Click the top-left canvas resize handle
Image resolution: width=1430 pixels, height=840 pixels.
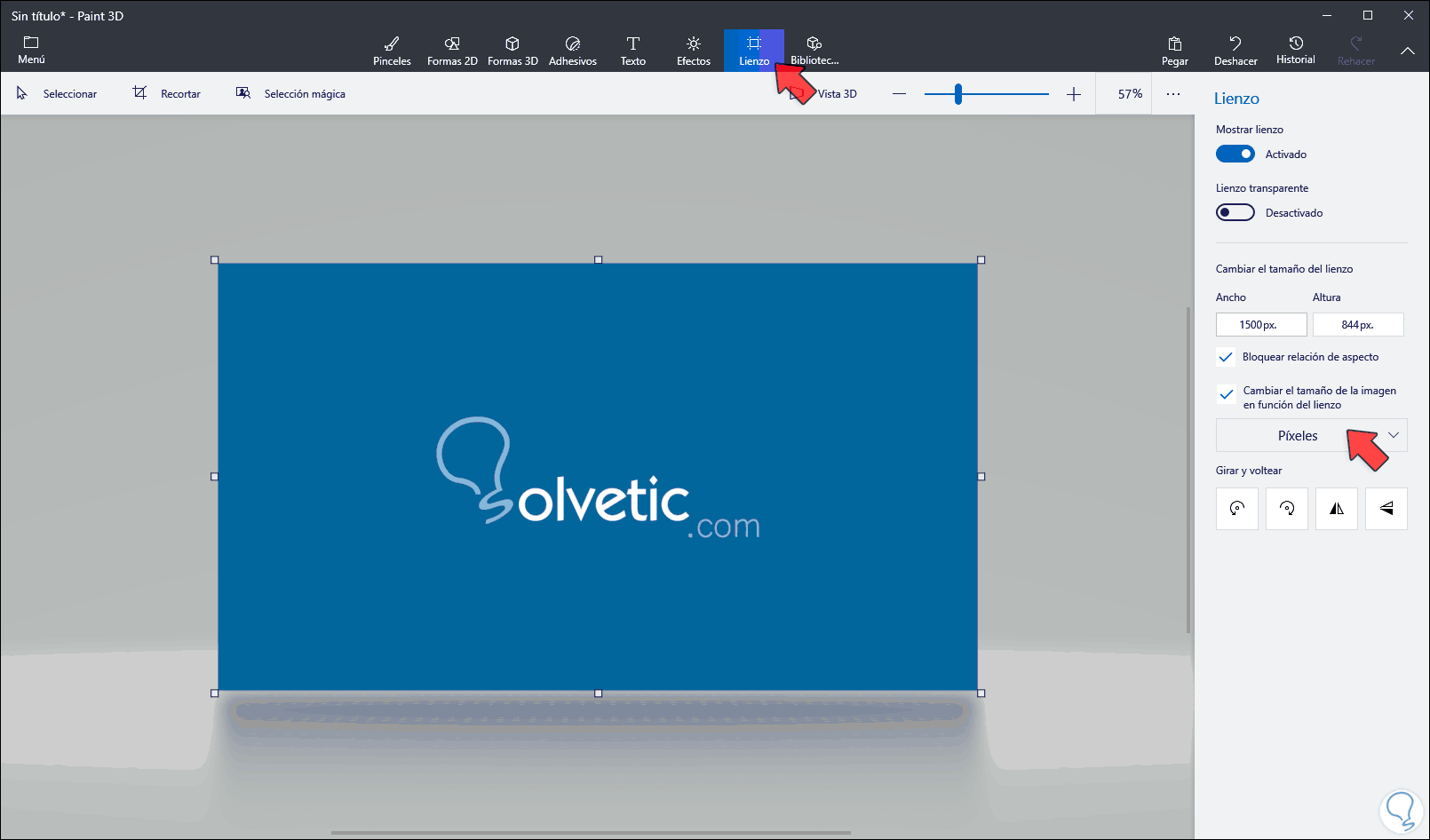[x=214, y=260]
